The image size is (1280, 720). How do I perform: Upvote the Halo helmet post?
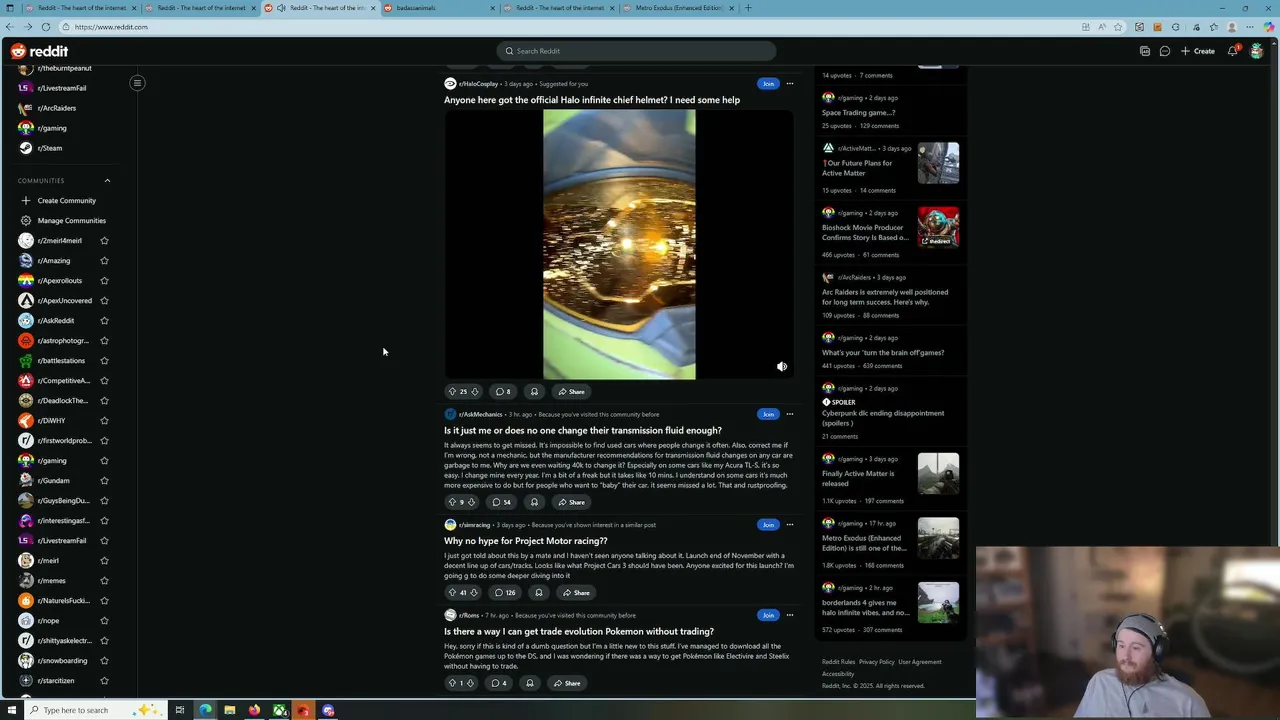(452, 392)
